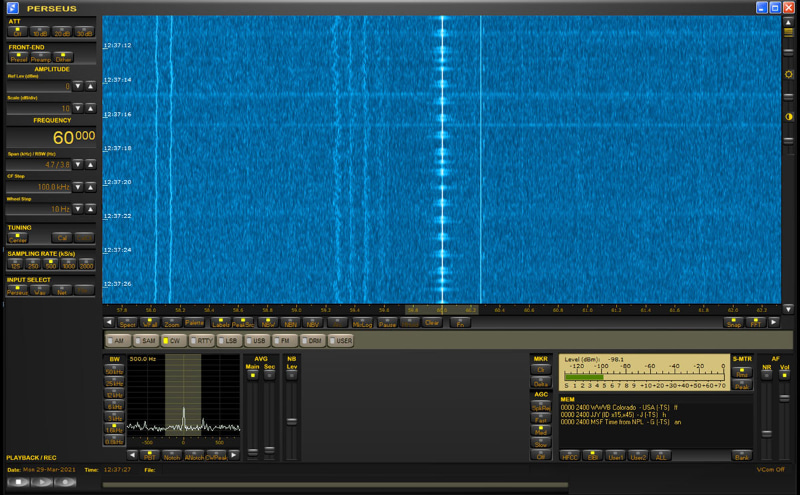
Task: Click the Cal tuning button
Action: click(62, 238)
